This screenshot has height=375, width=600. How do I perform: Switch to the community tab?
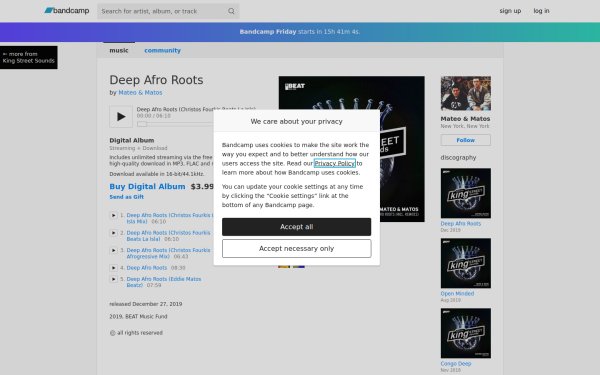[162, 50]
